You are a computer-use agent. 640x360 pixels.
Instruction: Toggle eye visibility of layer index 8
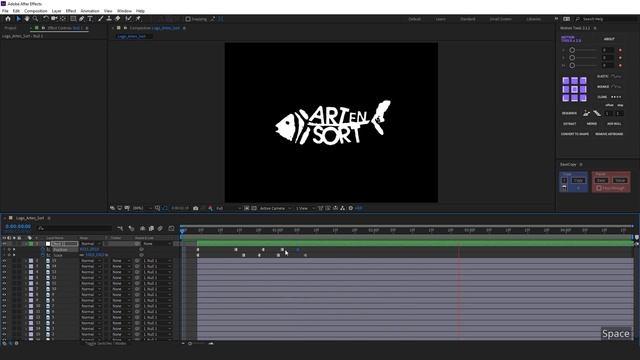pyautogui.click(x=4, y=294)
